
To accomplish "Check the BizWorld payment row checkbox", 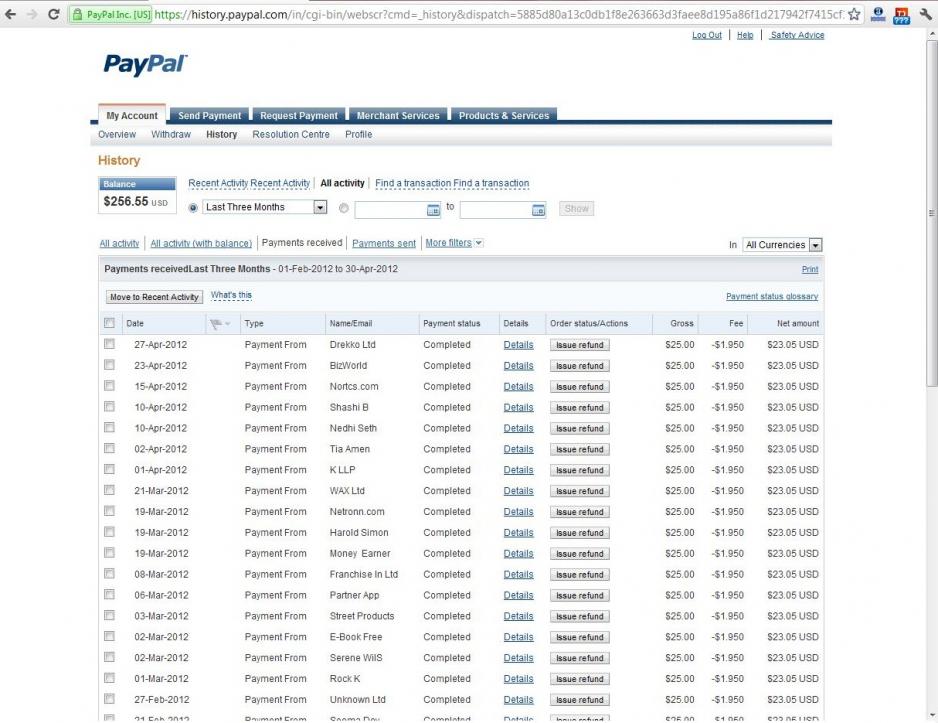I will click(109, 365).
